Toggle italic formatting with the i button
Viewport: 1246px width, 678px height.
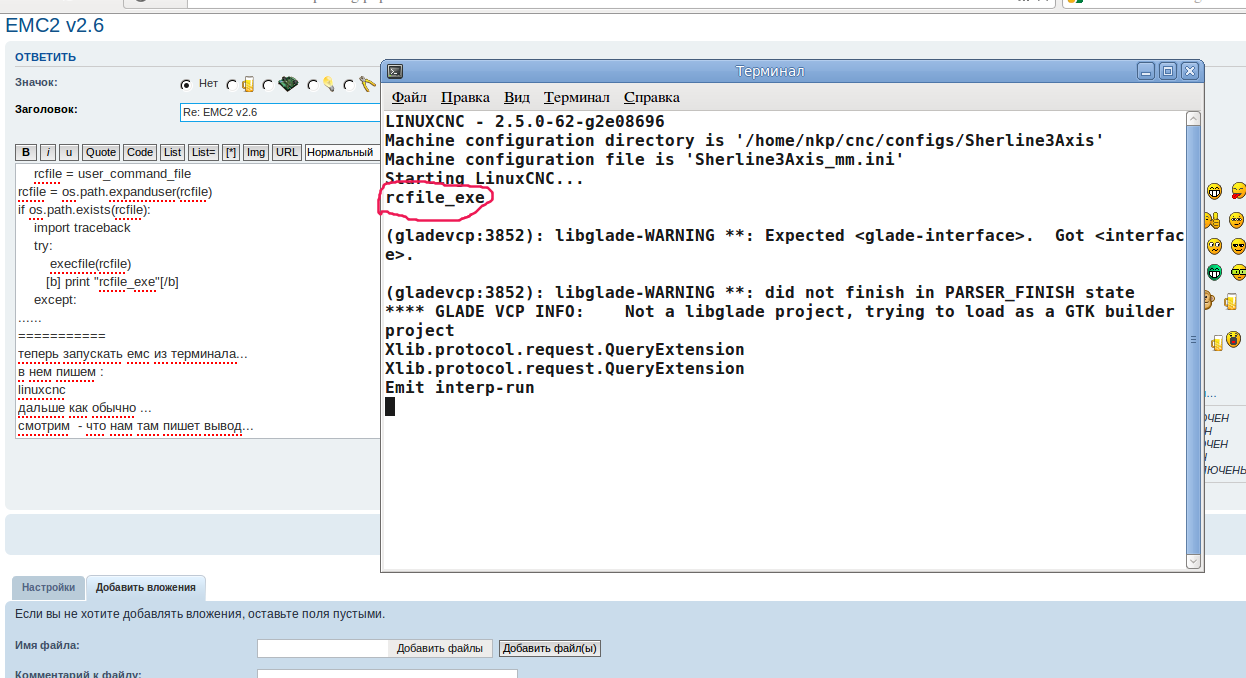point(48,152)
